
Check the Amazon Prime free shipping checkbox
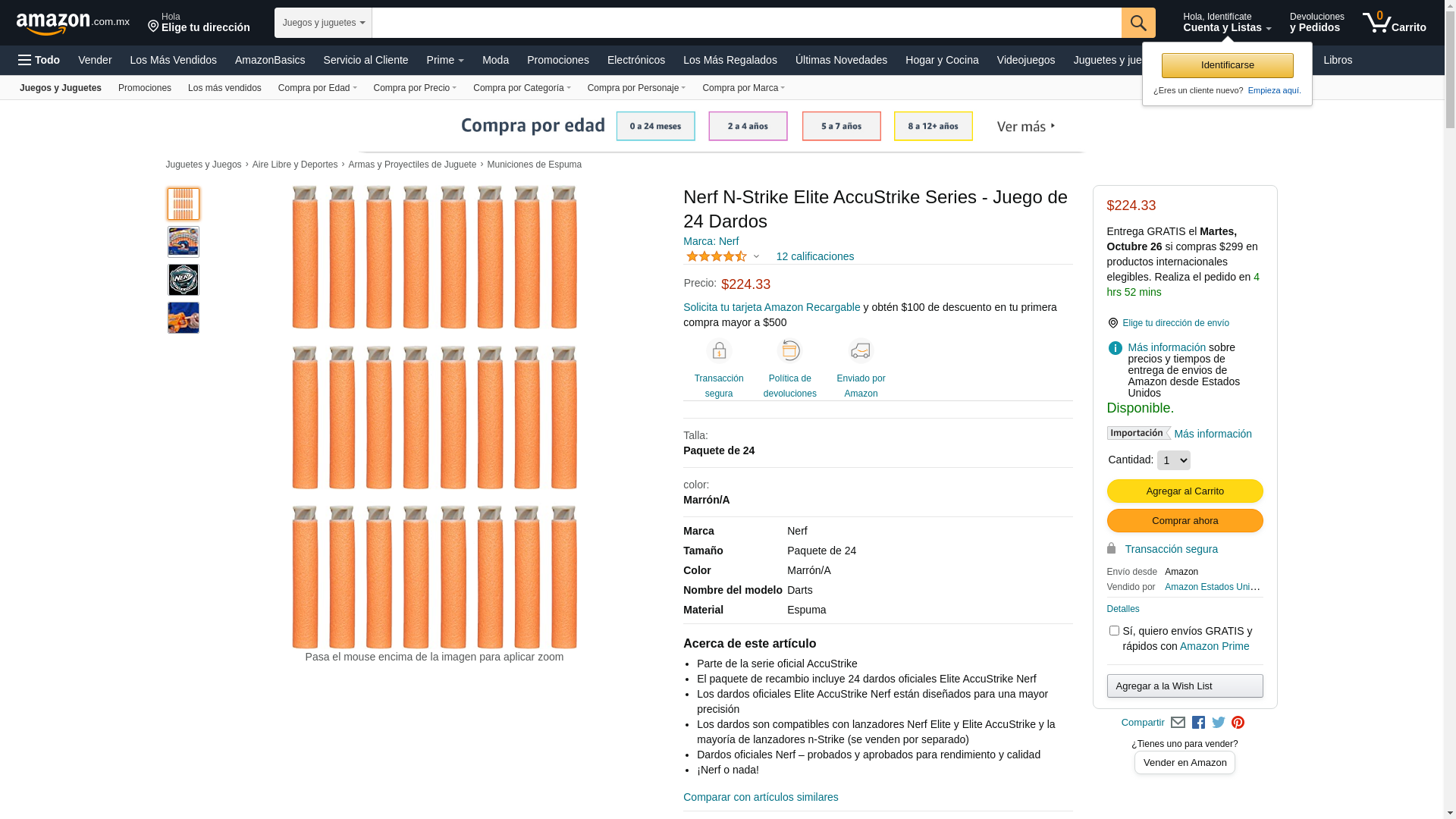point(1114,631)
